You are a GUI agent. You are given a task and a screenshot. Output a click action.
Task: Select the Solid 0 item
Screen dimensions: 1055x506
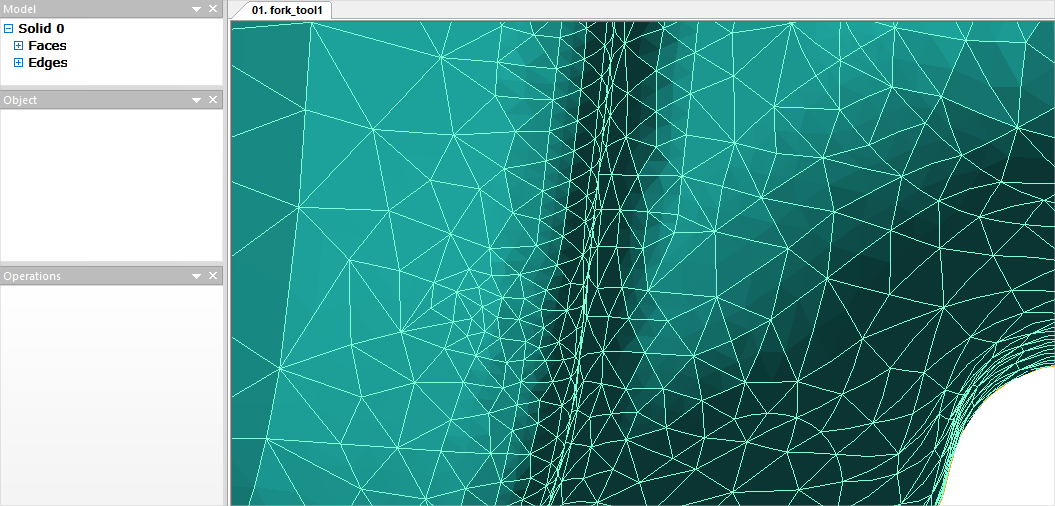click(41, 29)
